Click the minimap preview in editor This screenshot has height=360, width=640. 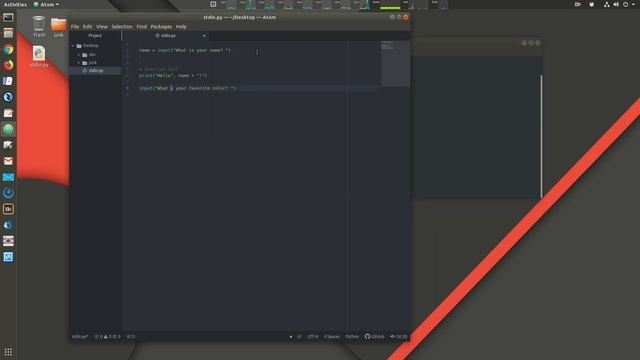click(x=395, y=63)
